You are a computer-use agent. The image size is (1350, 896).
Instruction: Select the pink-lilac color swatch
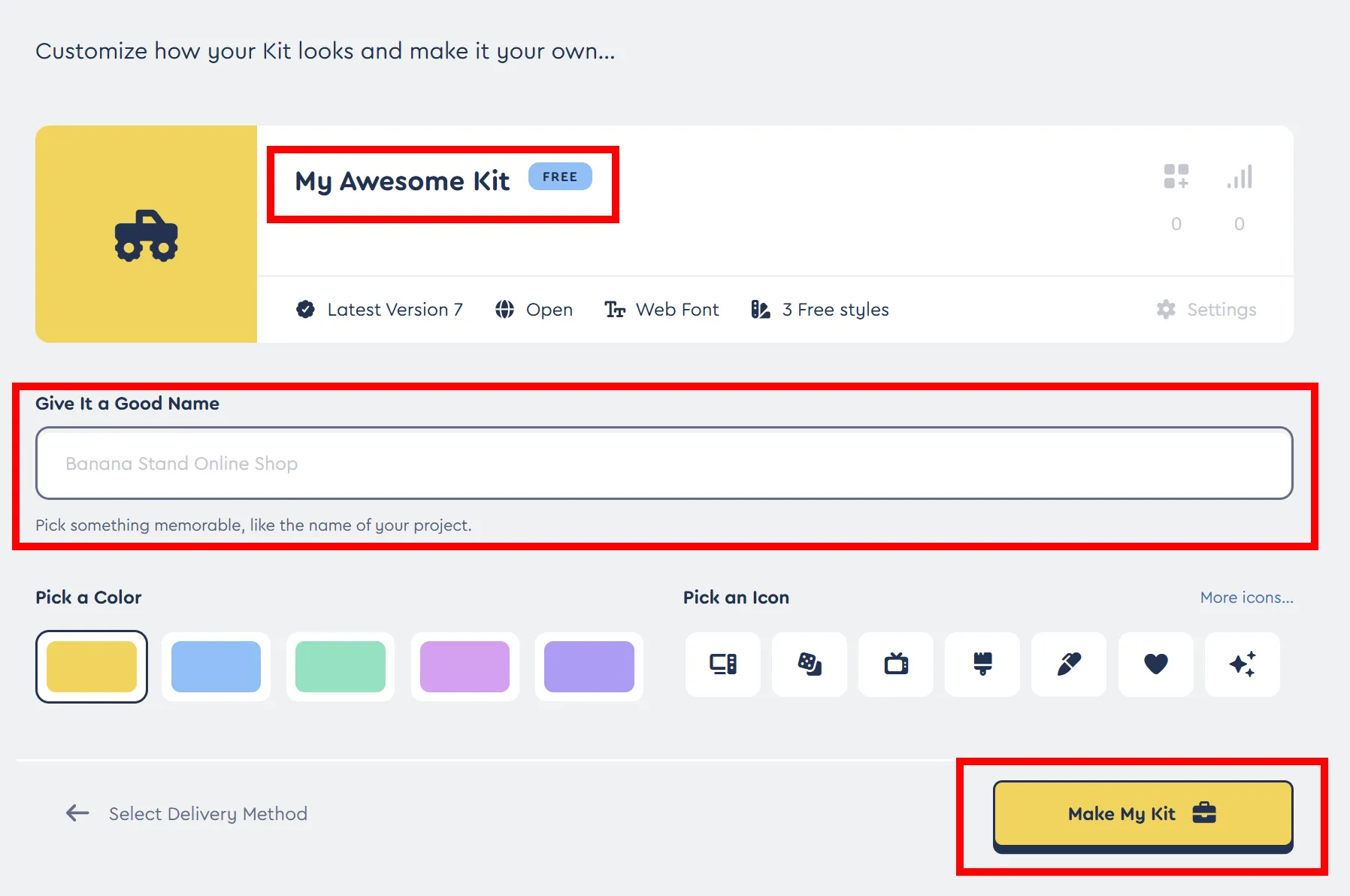465,667
